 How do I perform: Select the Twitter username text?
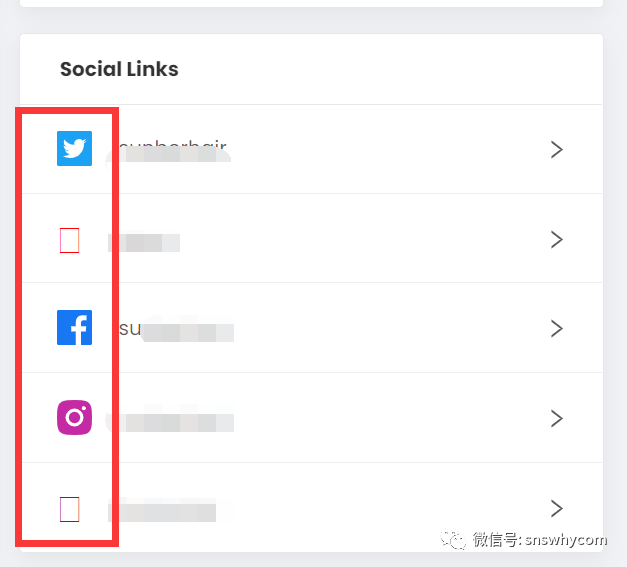click(x=172, y=150)
